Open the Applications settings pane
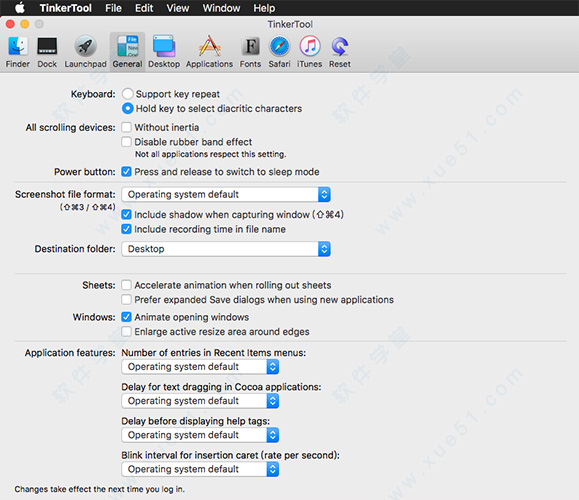 click(209, 52)
